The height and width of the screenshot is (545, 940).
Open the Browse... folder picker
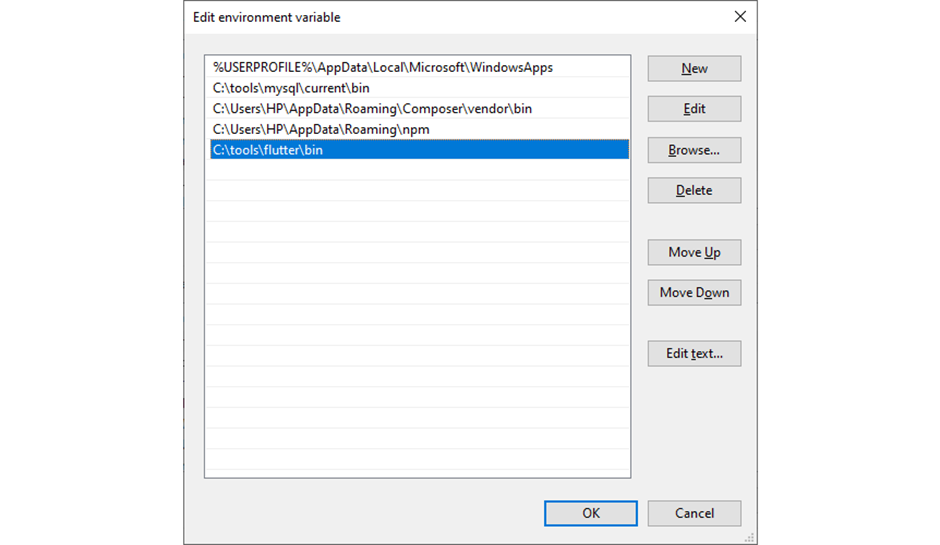[x=694, y=150]
